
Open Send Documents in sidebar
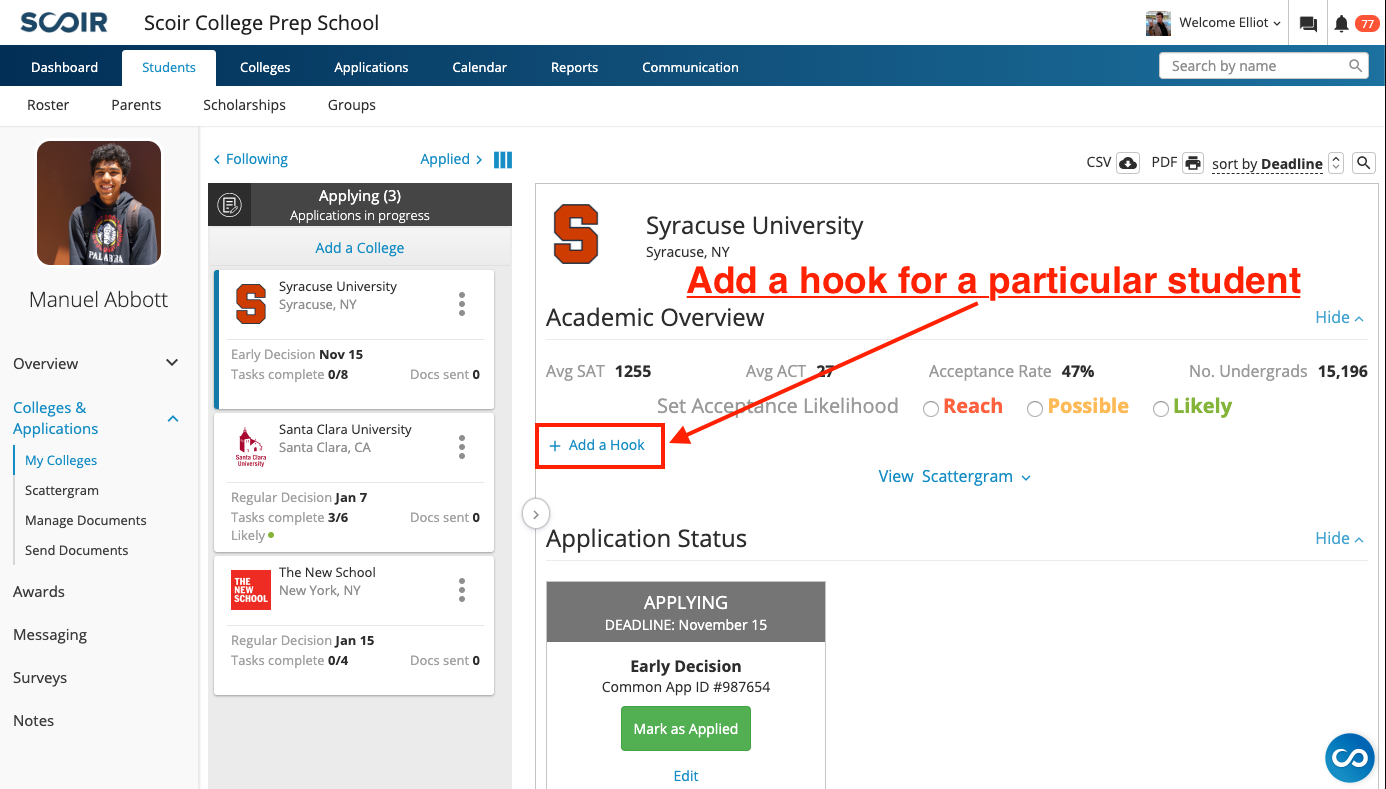[x=77, y=550]
